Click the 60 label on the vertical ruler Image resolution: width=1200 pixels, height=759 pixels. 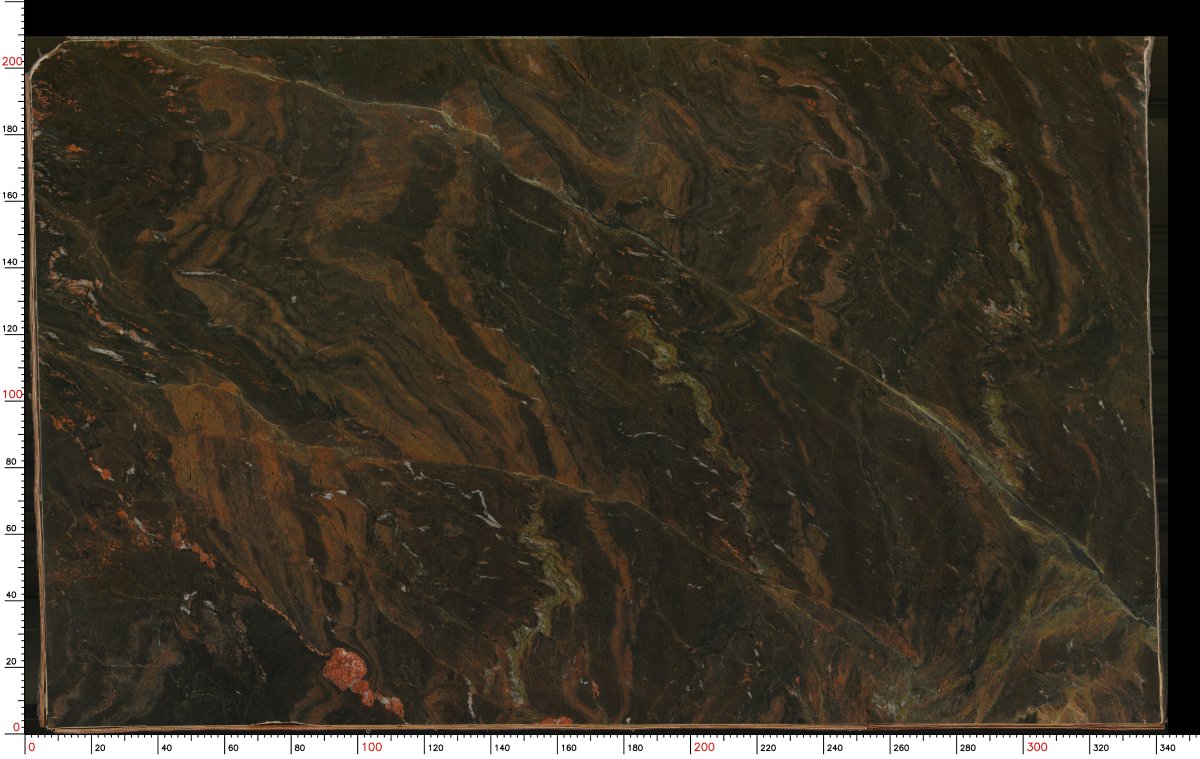click(x=13, y=528)
